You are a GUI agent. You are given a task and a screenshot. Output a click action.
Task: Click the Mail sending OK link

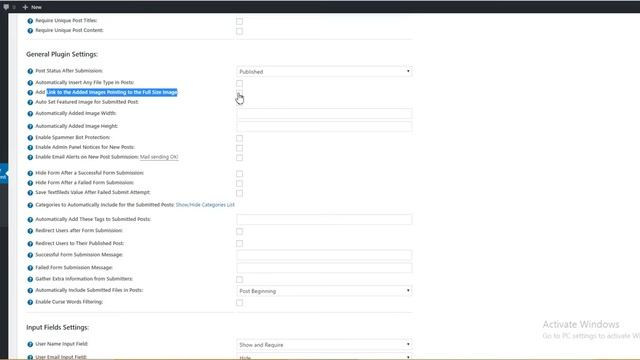159,157
